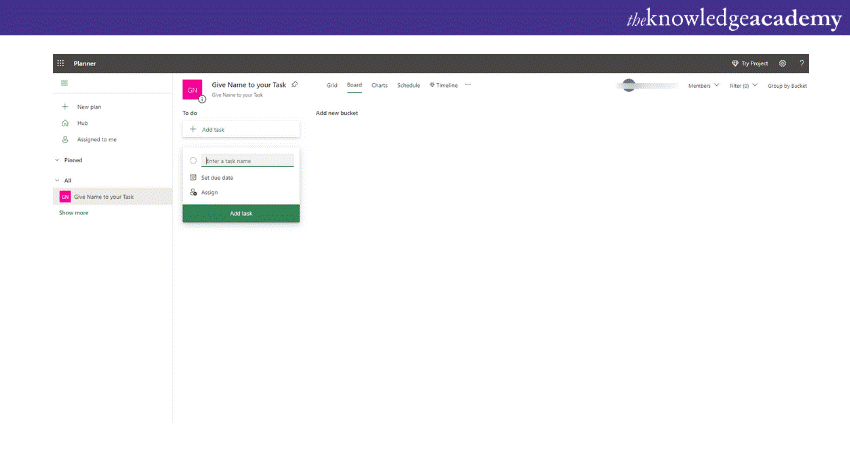Switch to the Charts tab

click(x=380, y=86)
